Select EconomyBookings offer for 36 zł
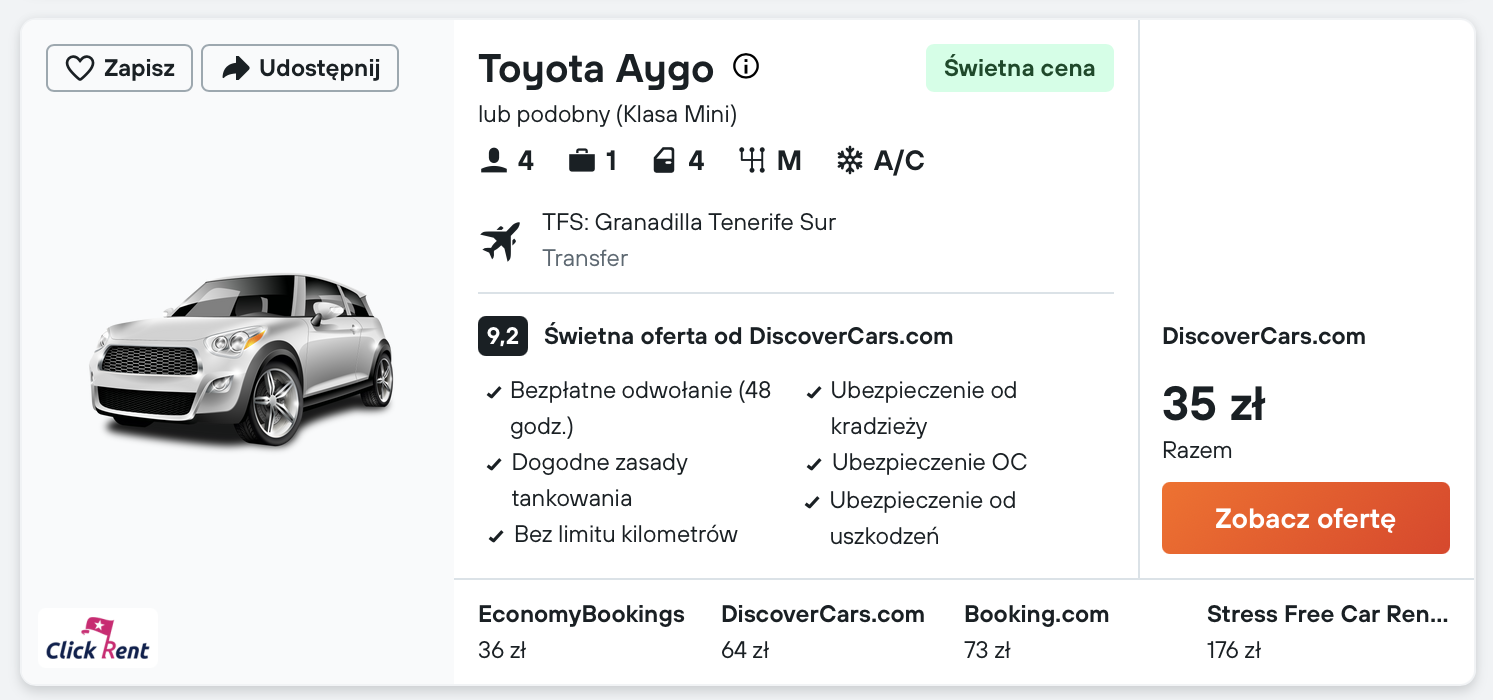1493x700 pixels. point(581,632)
